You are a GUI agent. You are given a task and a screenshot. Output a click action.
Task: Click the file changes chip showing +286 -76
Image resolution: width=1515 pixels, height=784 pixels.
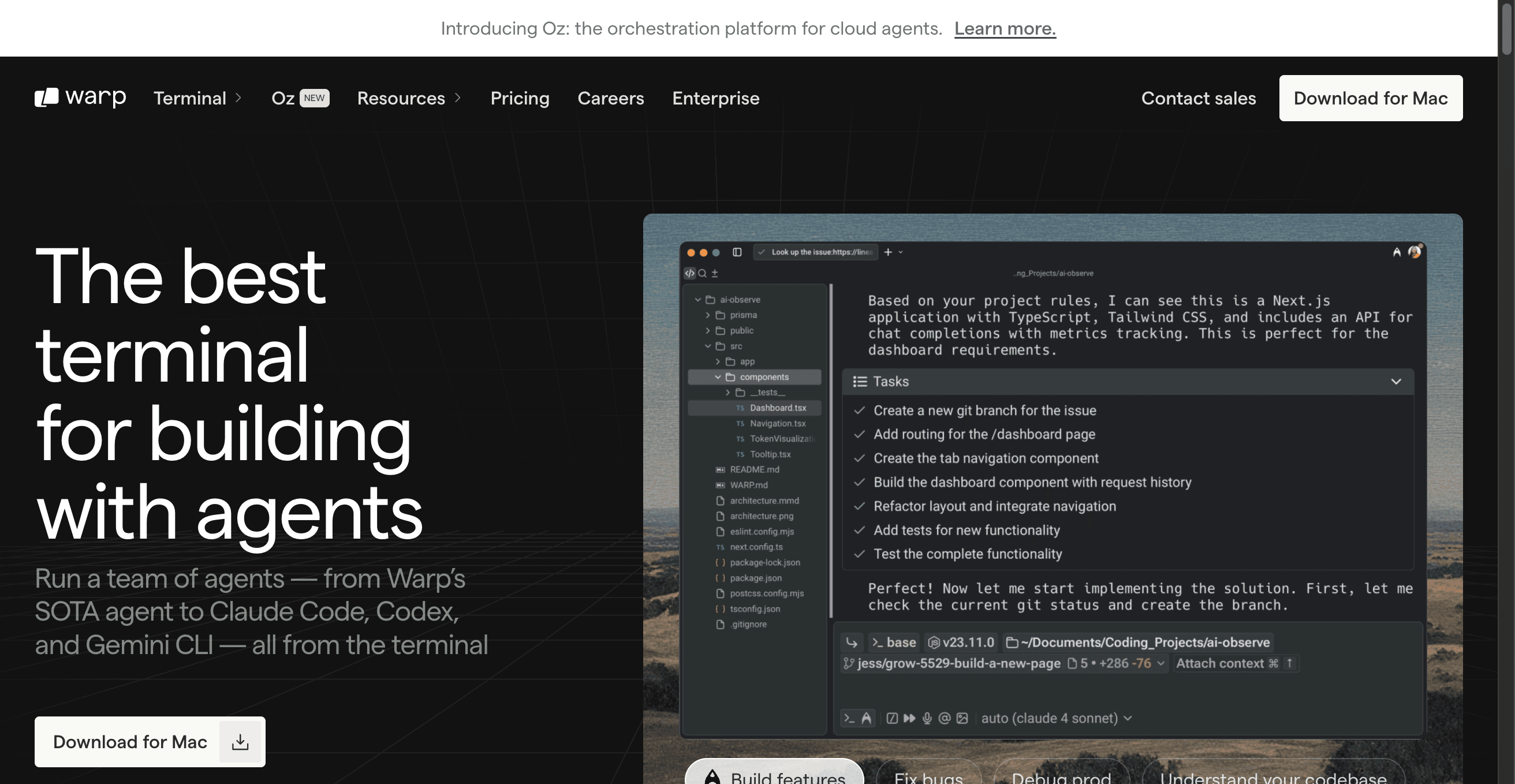[1115, 663]
